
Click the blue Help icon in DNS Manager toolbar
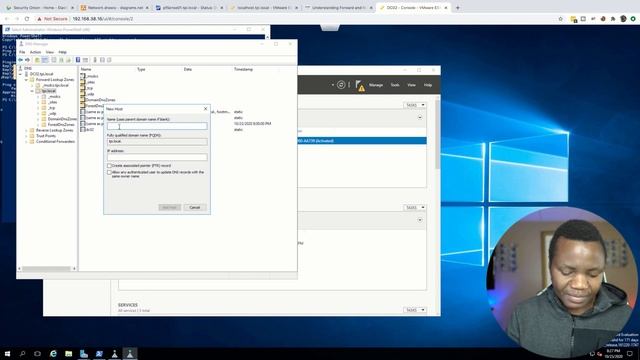(78, 60)
